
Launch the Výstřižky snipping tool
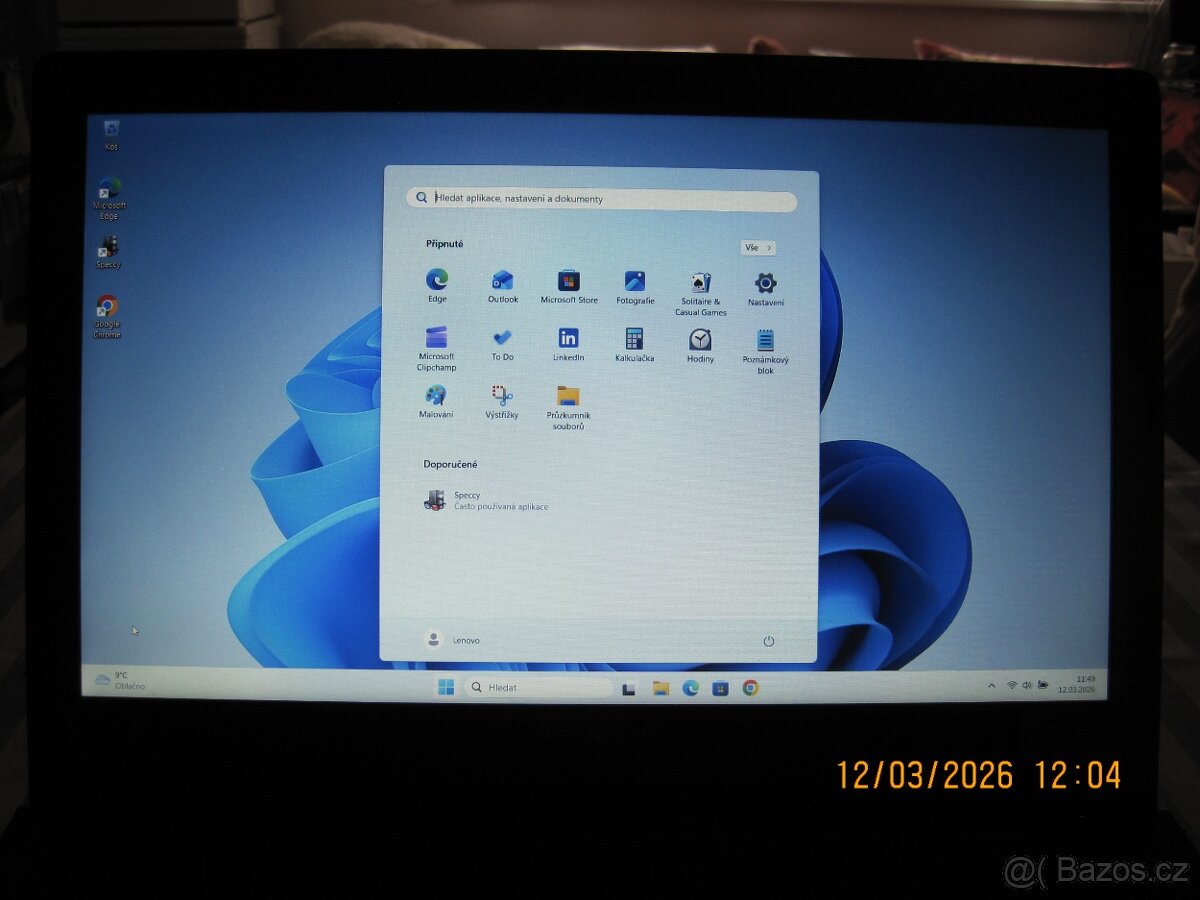coord(502,398)
